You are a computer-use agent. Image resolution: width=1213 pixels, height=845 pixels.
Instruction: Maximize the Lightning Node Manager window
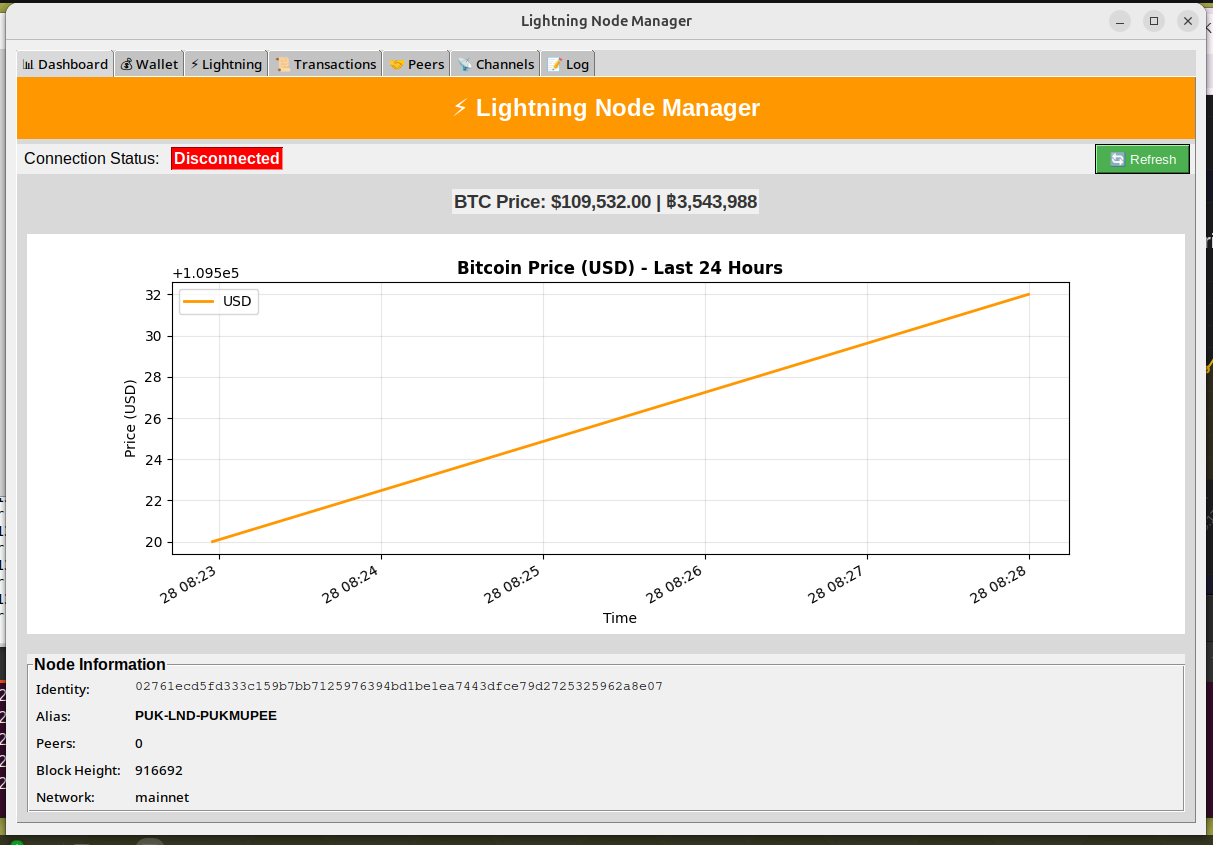coord(1154,21)
